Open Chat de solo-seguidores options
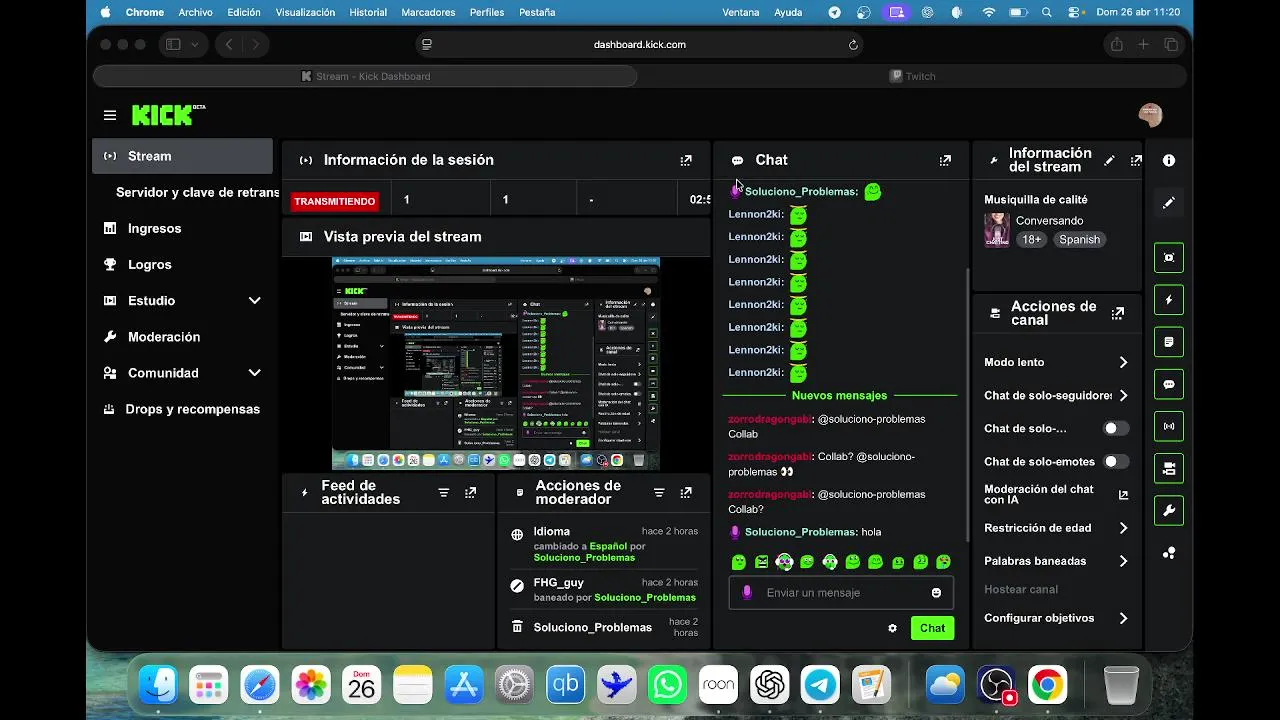 click(1056, 396)
